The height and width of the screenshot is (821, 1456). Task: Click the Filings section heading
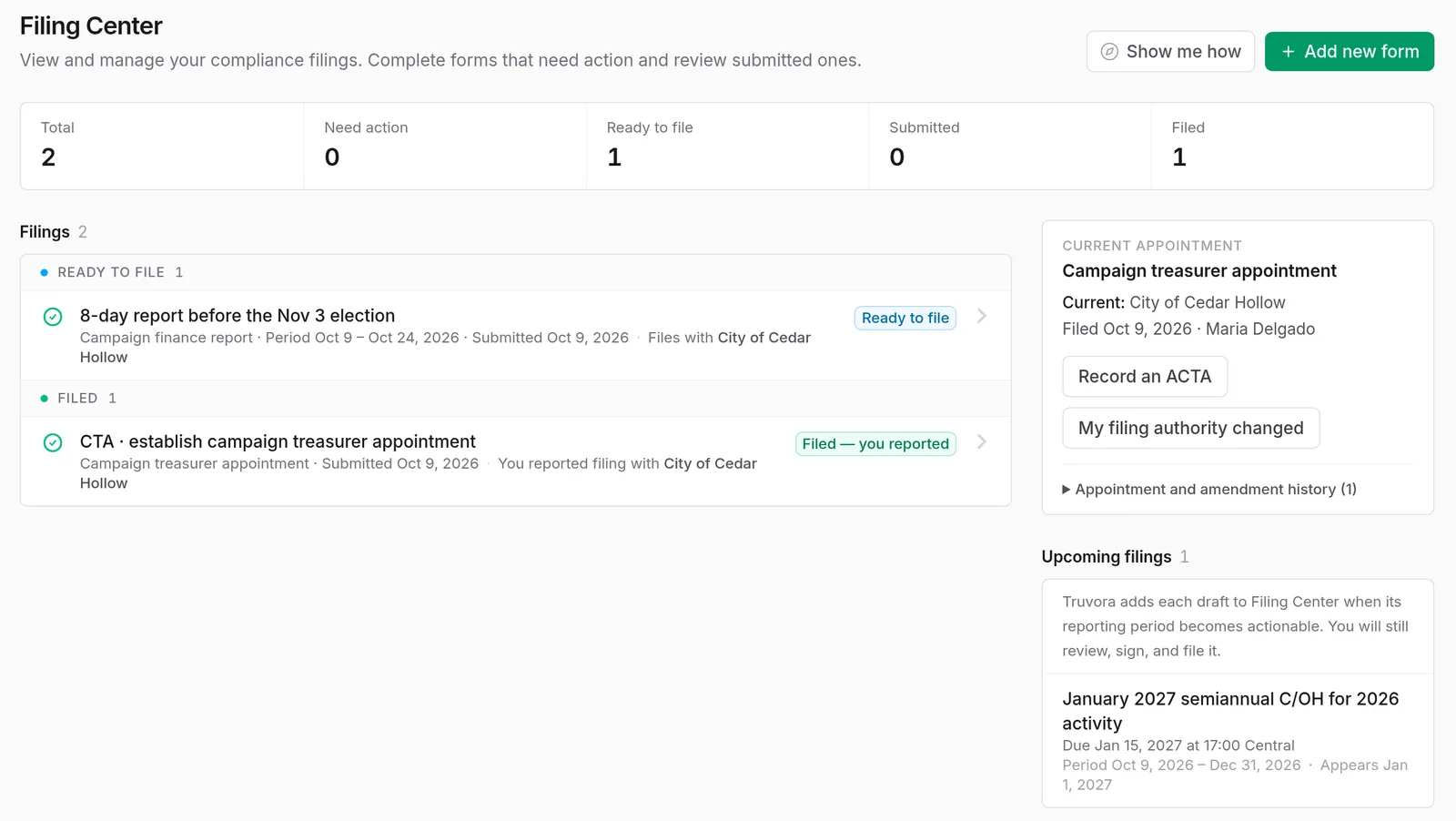tap(45, 232)
